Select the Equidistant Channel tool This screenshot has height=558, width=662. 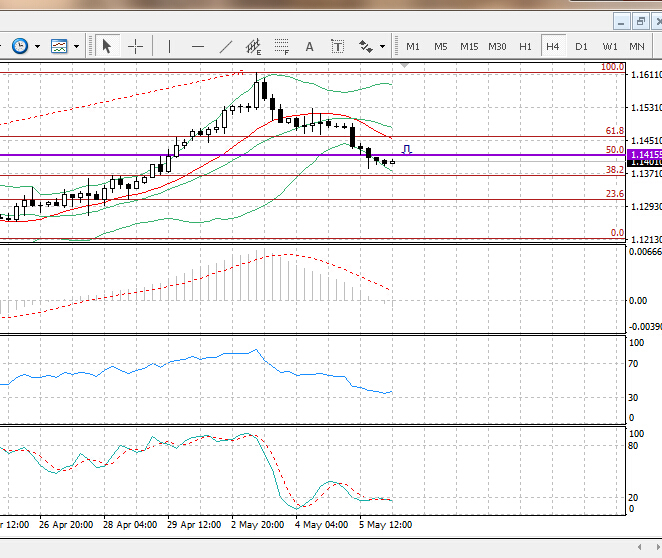(x=254, y=46)
